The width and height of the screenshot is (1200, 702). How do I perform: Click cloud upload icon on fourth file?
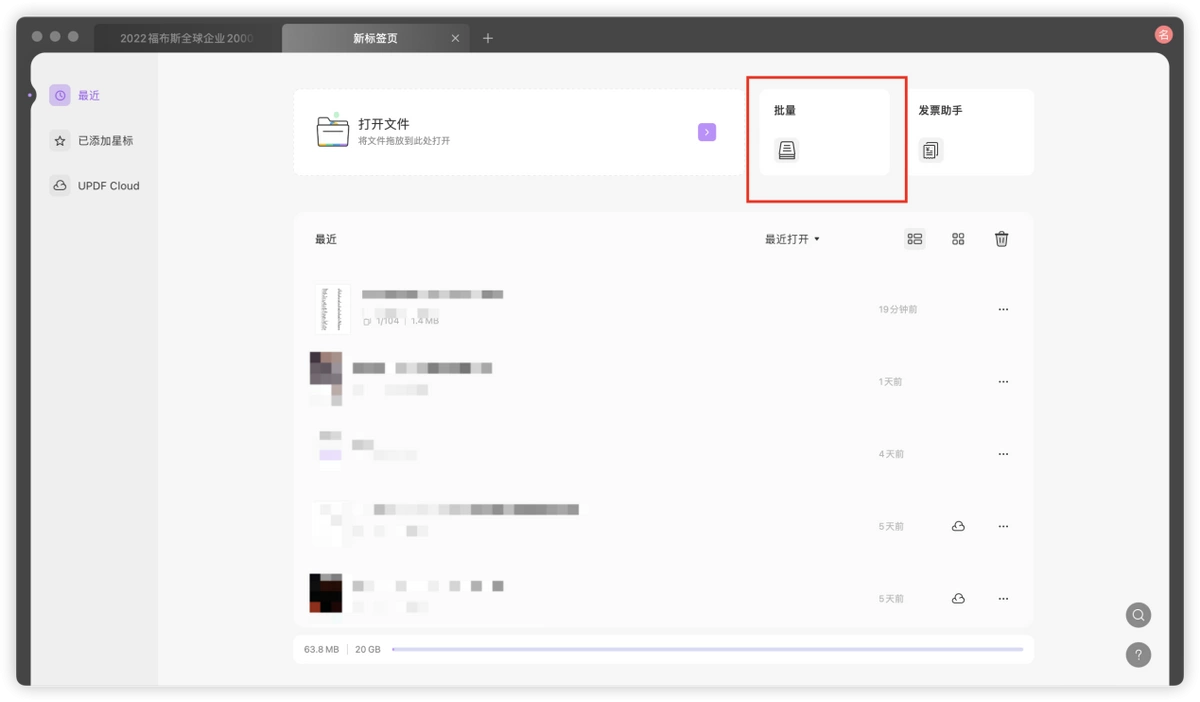[x=958, y=526]
